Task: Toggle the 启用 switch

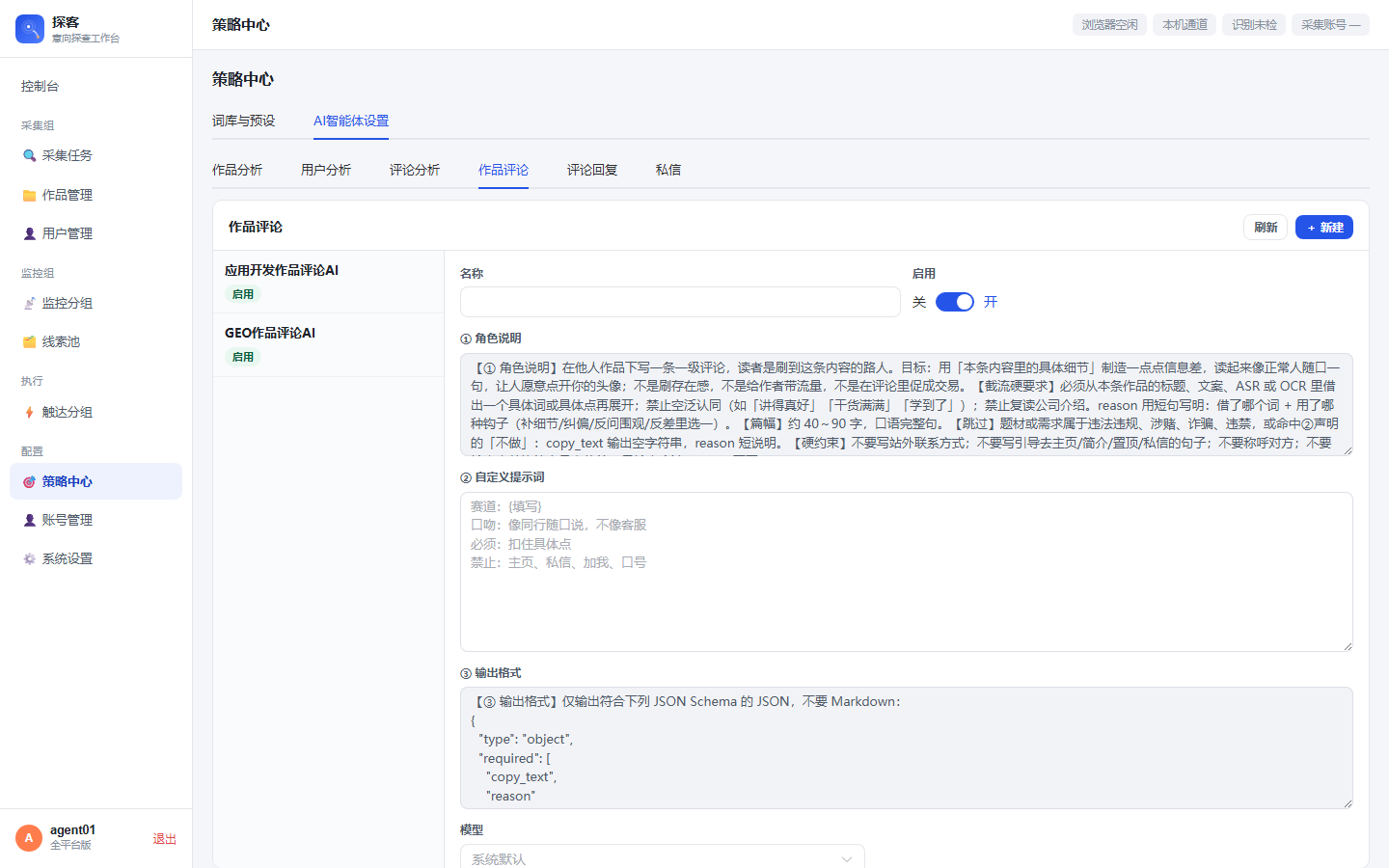Action: (955, 302)
